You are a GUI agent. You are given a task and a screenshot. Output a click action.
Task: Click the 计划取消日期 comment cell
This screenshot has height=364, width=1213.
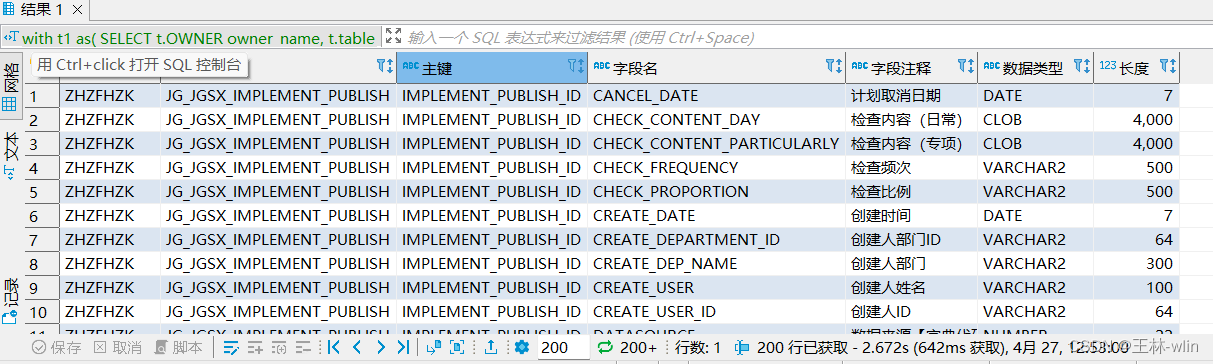911,96
